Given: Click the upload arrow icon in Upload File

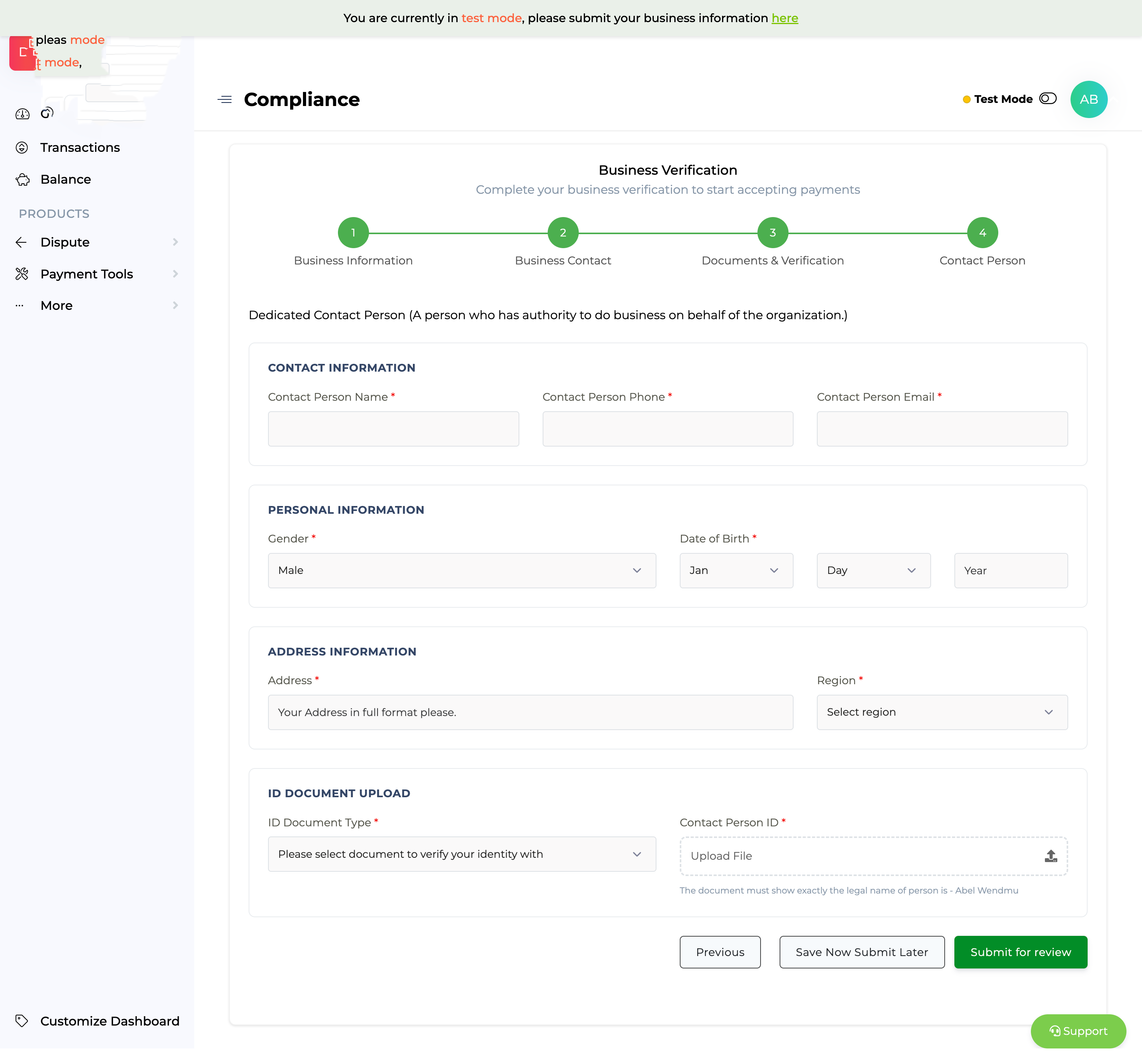Looking at the screenshot, I should tap(1051, 856).
